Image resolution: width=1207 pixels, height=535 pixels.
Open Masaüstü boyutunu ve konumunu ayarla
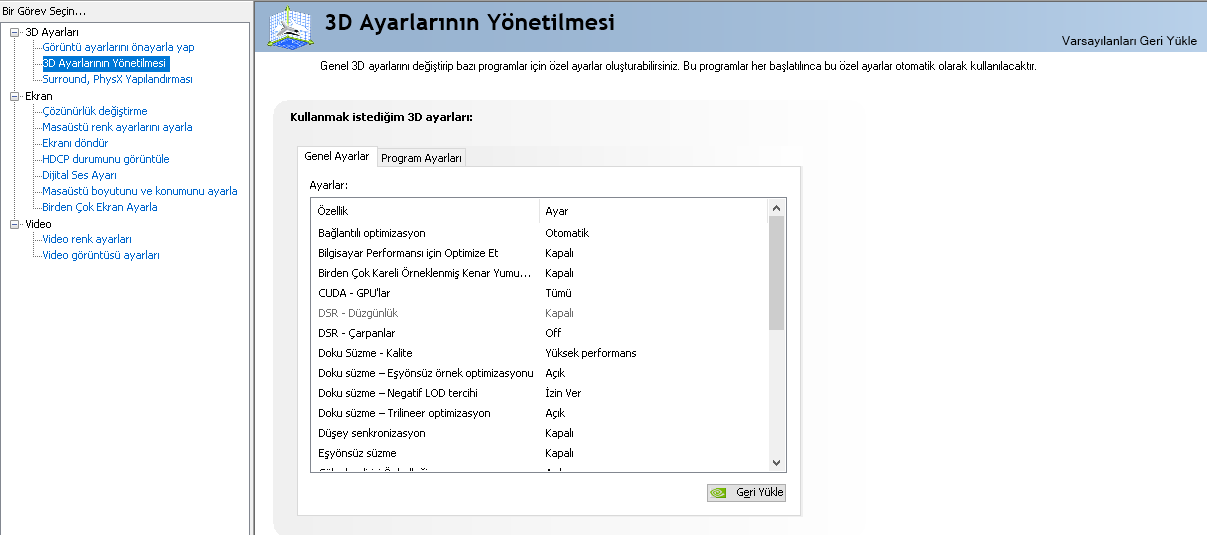[140, 191]
